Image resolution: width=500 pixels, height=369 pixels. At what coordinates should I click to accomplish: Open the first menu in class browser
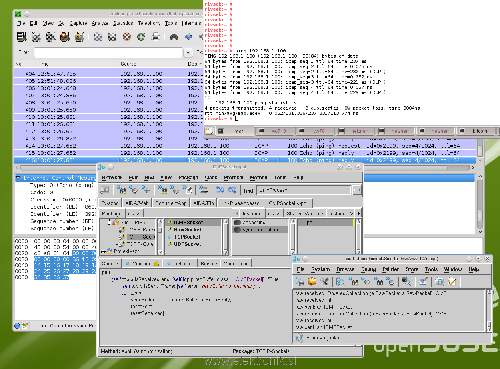coord(112,178)
